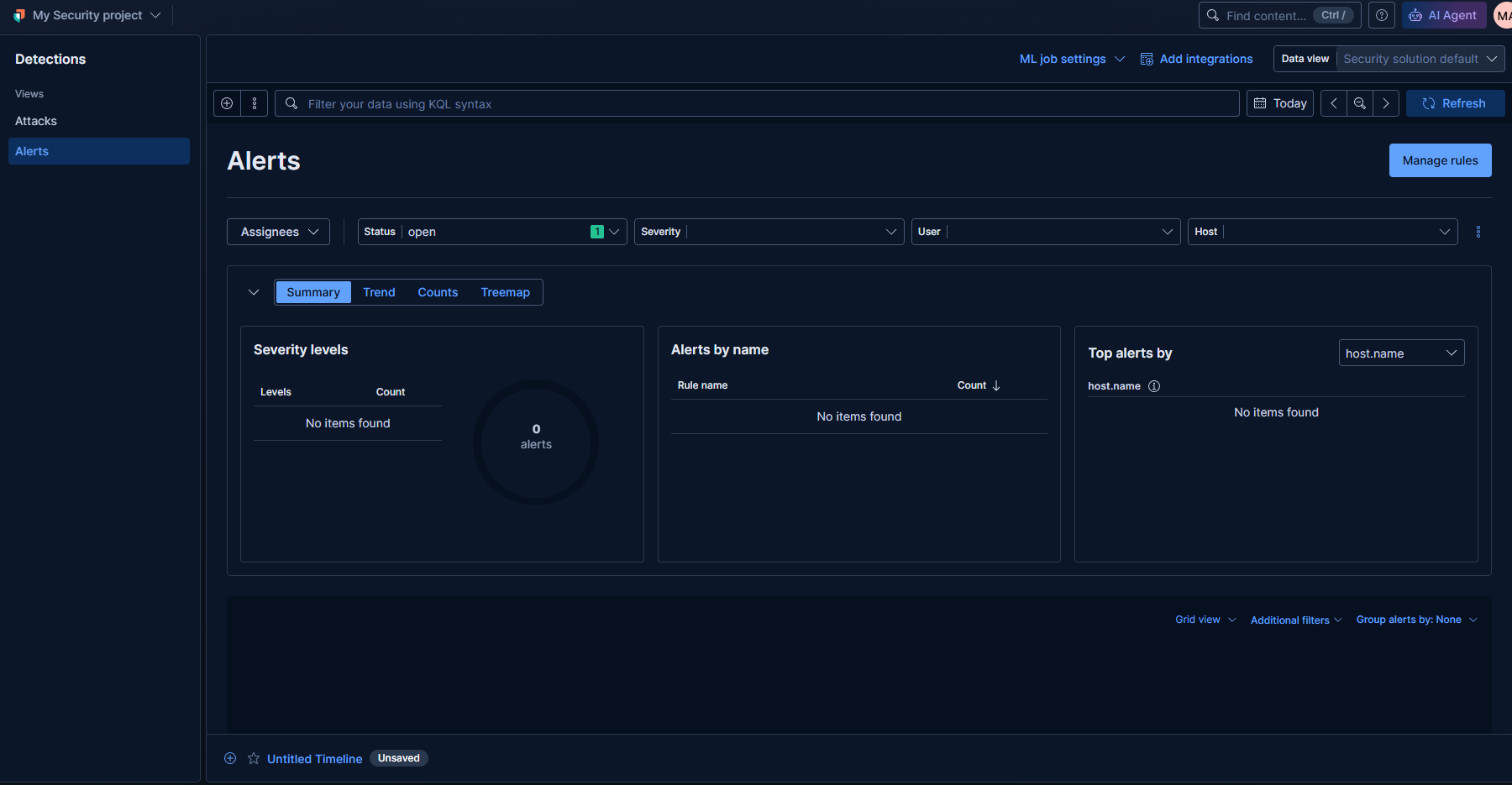Click the Add integrations icon
Viewport: 1512px width, 785px height.
(x=1147, y=59)
